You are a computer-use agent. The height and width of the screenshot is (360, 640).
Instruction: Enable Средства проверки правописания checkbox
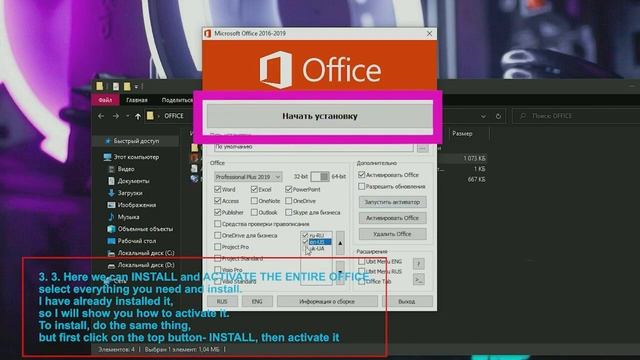click(218, 224)
